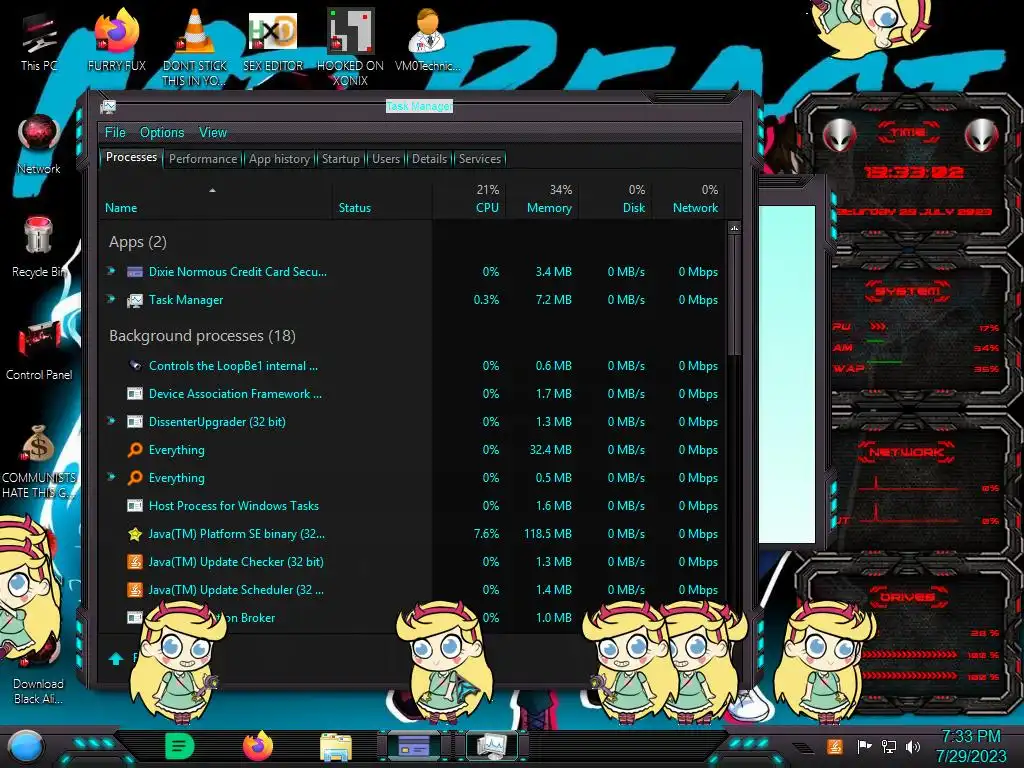Screen dimensions: 1024x768
Task: Open the Options menu
Action: pos(162,133)
